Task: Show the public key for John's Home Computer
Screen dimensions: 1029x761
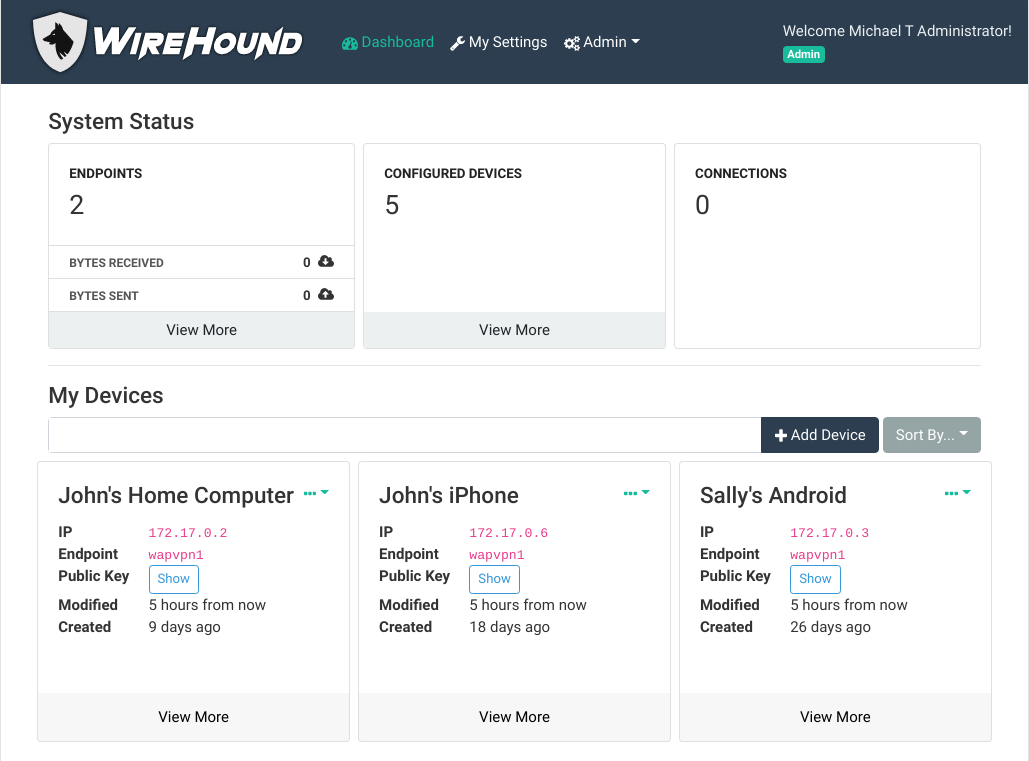Action: [x=173, y=578]
